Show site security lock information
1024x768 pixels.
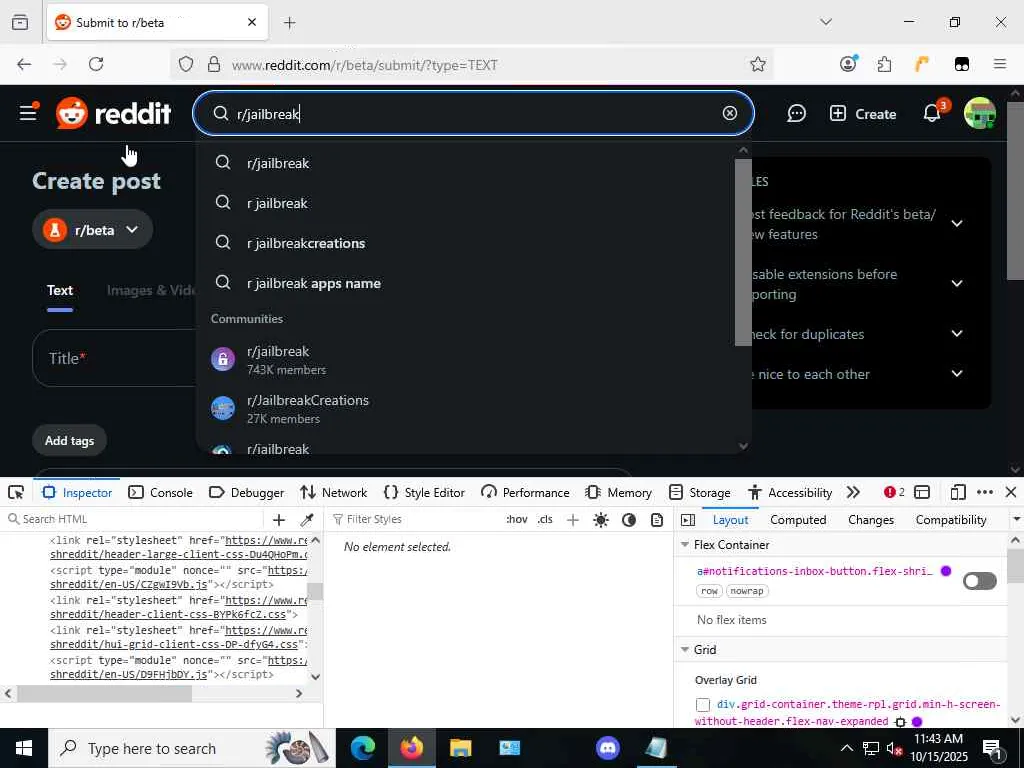[x=214, y=64]
